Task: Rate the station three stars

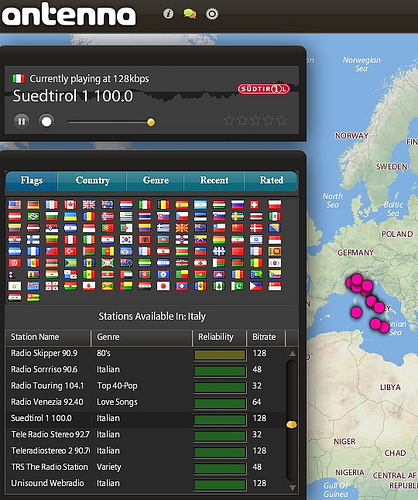Action: 255,120
